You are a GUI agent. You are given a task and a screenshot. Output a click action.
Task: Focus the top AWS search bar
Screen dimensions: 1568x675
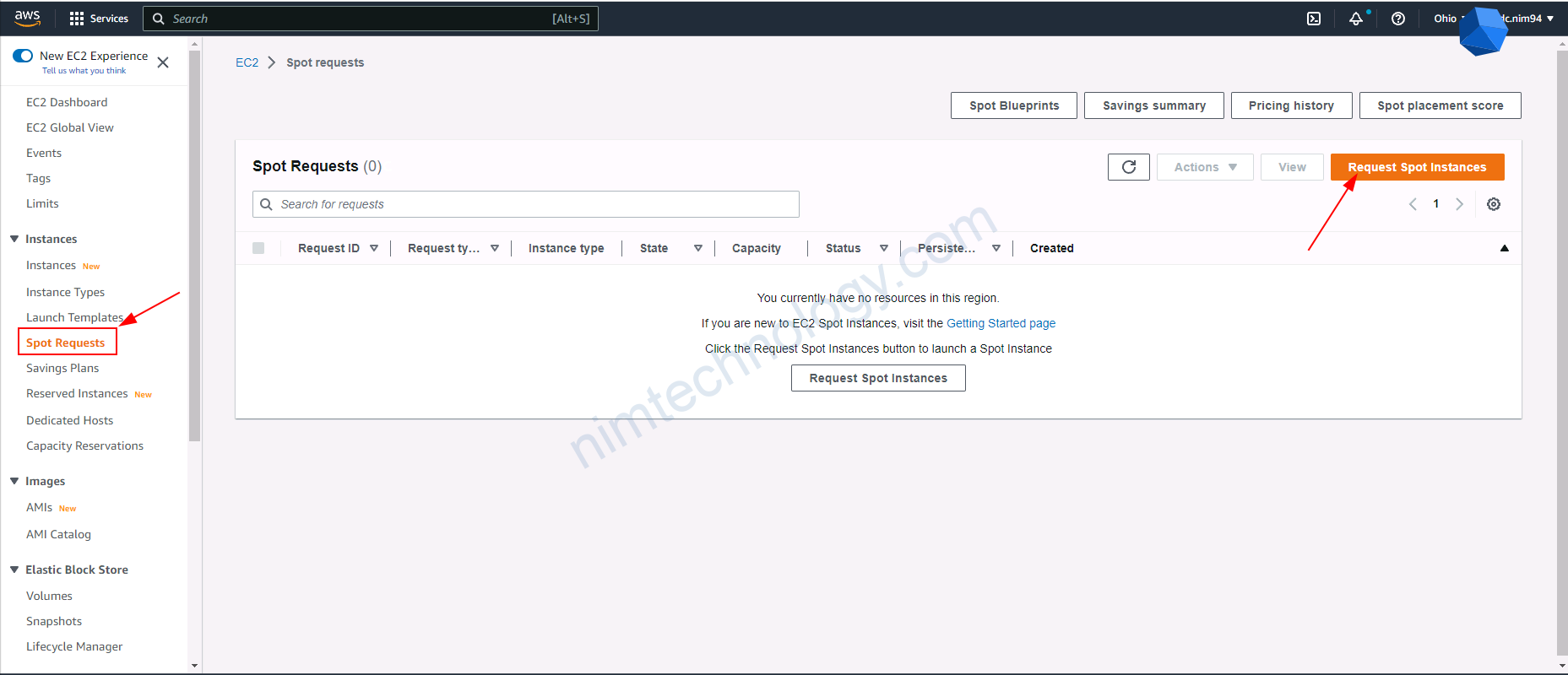point(371,19)
